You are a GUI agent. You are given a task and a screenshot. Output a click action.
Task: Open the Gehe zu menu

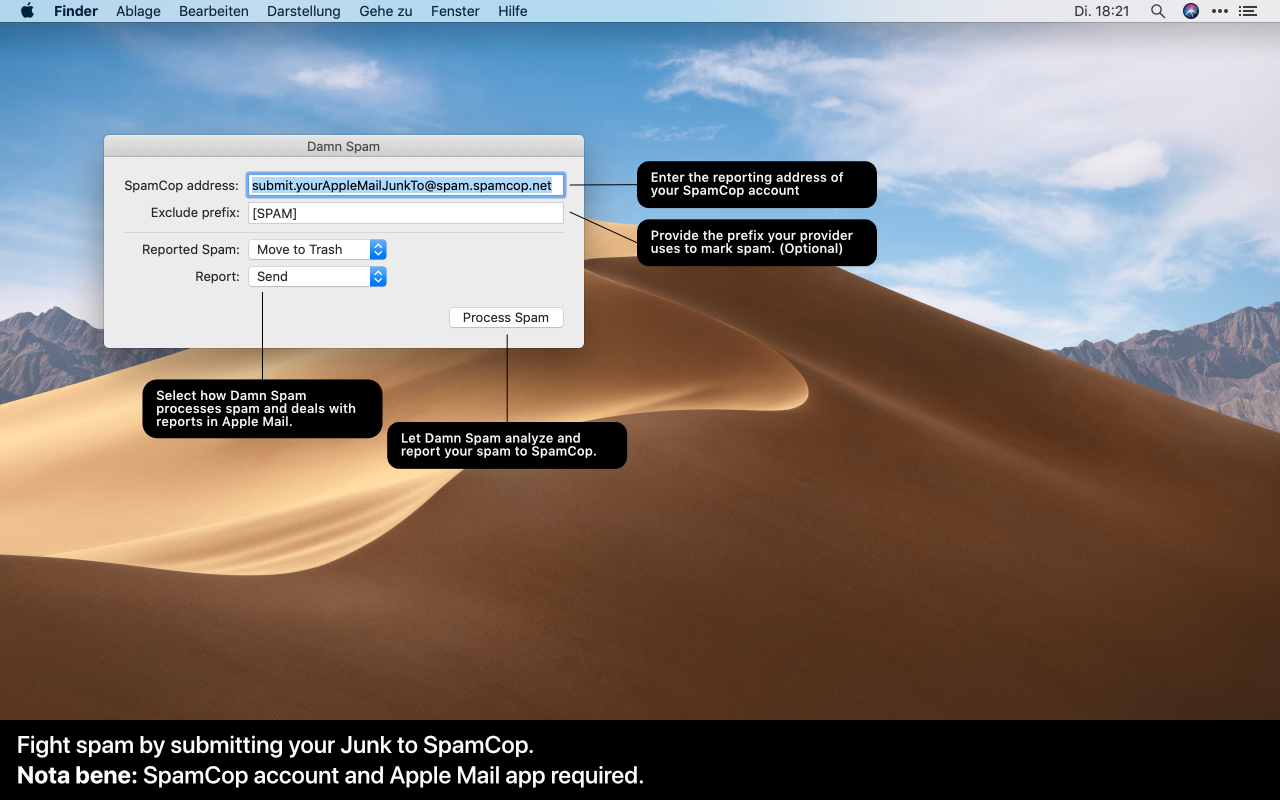pos(385,11)
